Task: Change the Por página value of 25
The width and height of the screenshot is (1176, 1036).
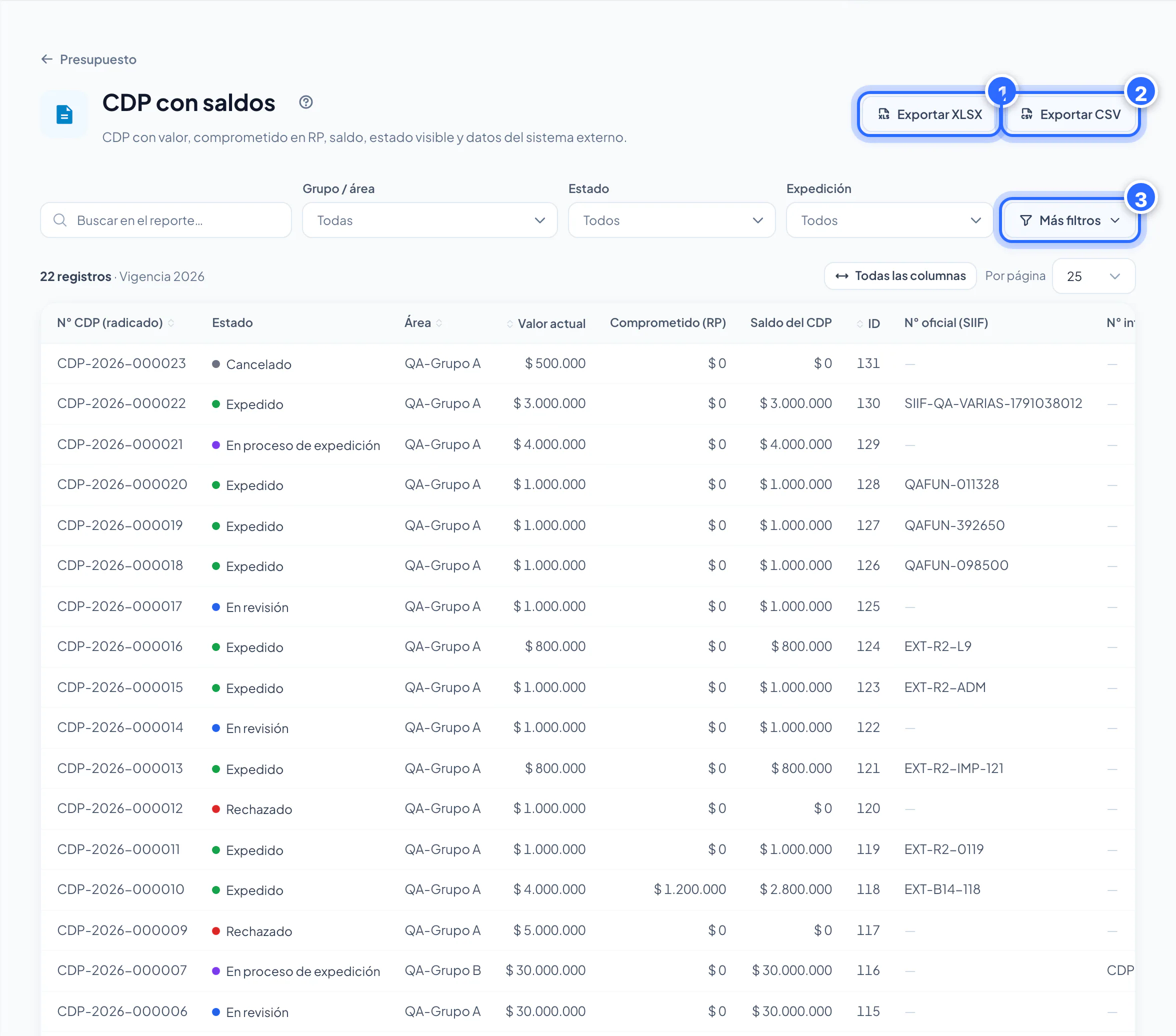Action: pyautogui.click(x=1093, y=276)
